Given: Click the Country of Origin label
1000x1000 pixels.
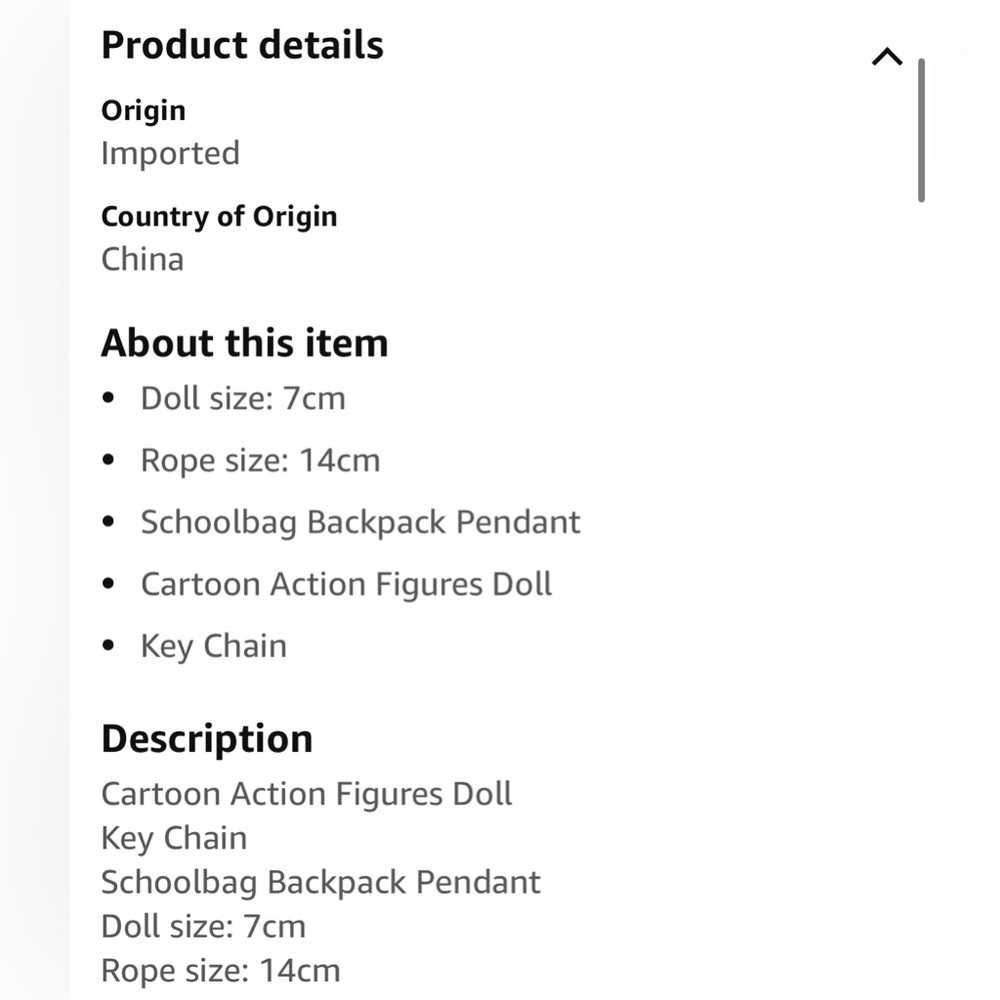Looking at the screenshot, I should [219, 217].
